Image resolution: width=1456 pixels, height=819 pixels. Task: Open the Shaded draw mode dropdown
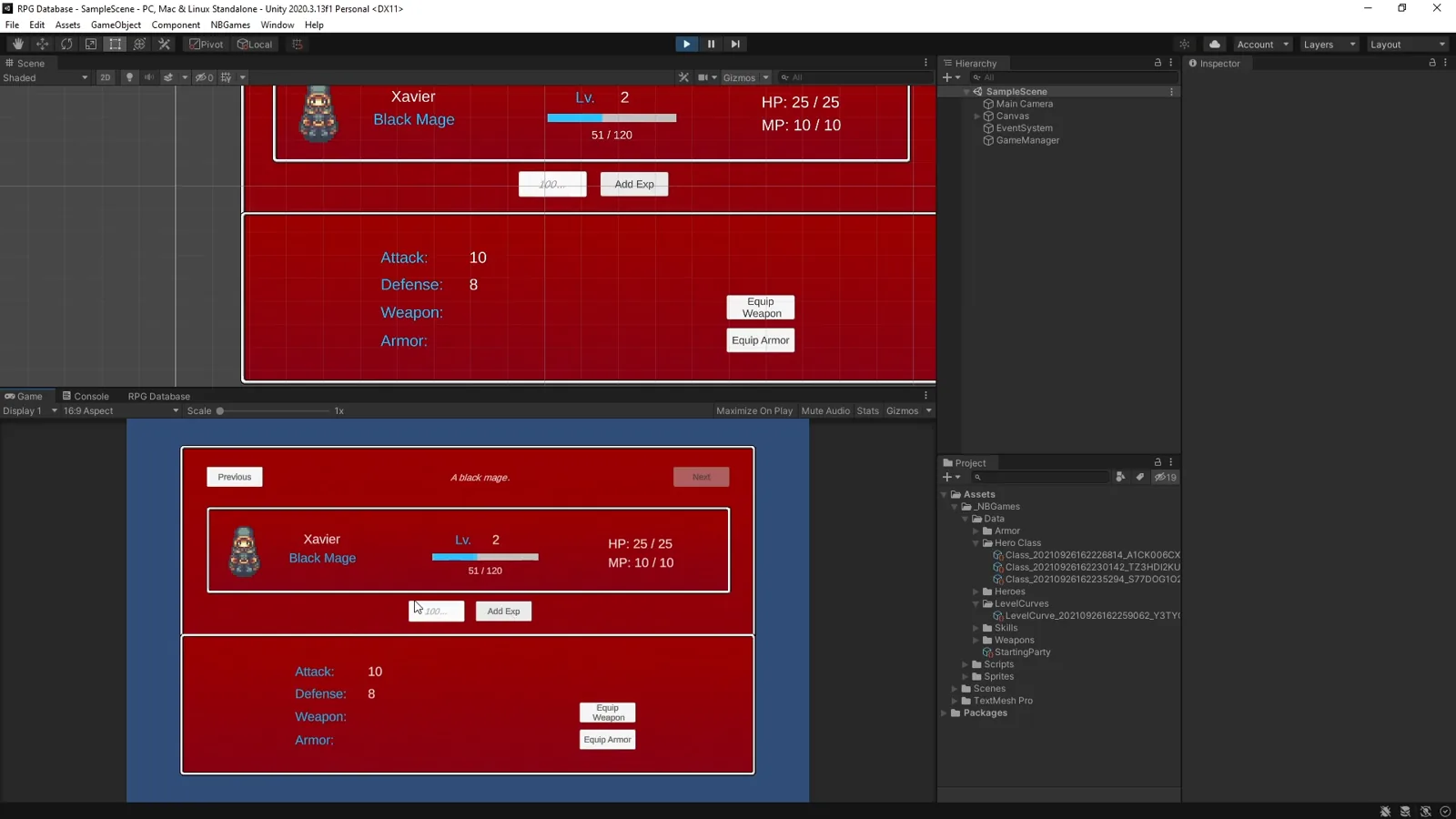pyautogui.click(x=45, y=77)
